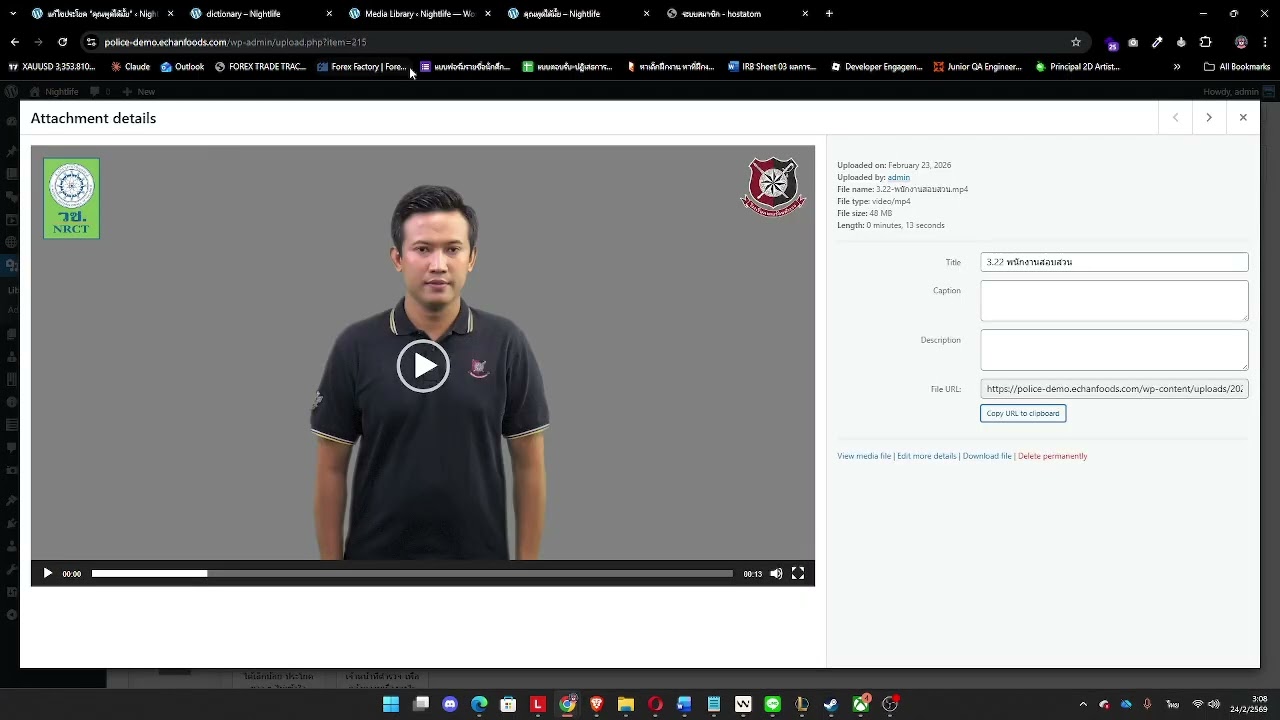The image size is (1280, 720).
Task: Open Google Chrome from the taskbar
Action: pos(567,705)
